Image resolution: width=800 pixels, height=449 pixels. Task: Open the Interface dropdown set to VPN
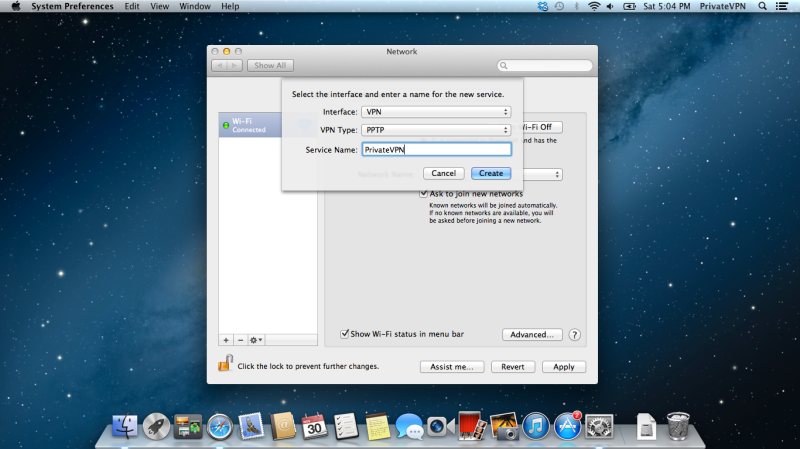436,112
